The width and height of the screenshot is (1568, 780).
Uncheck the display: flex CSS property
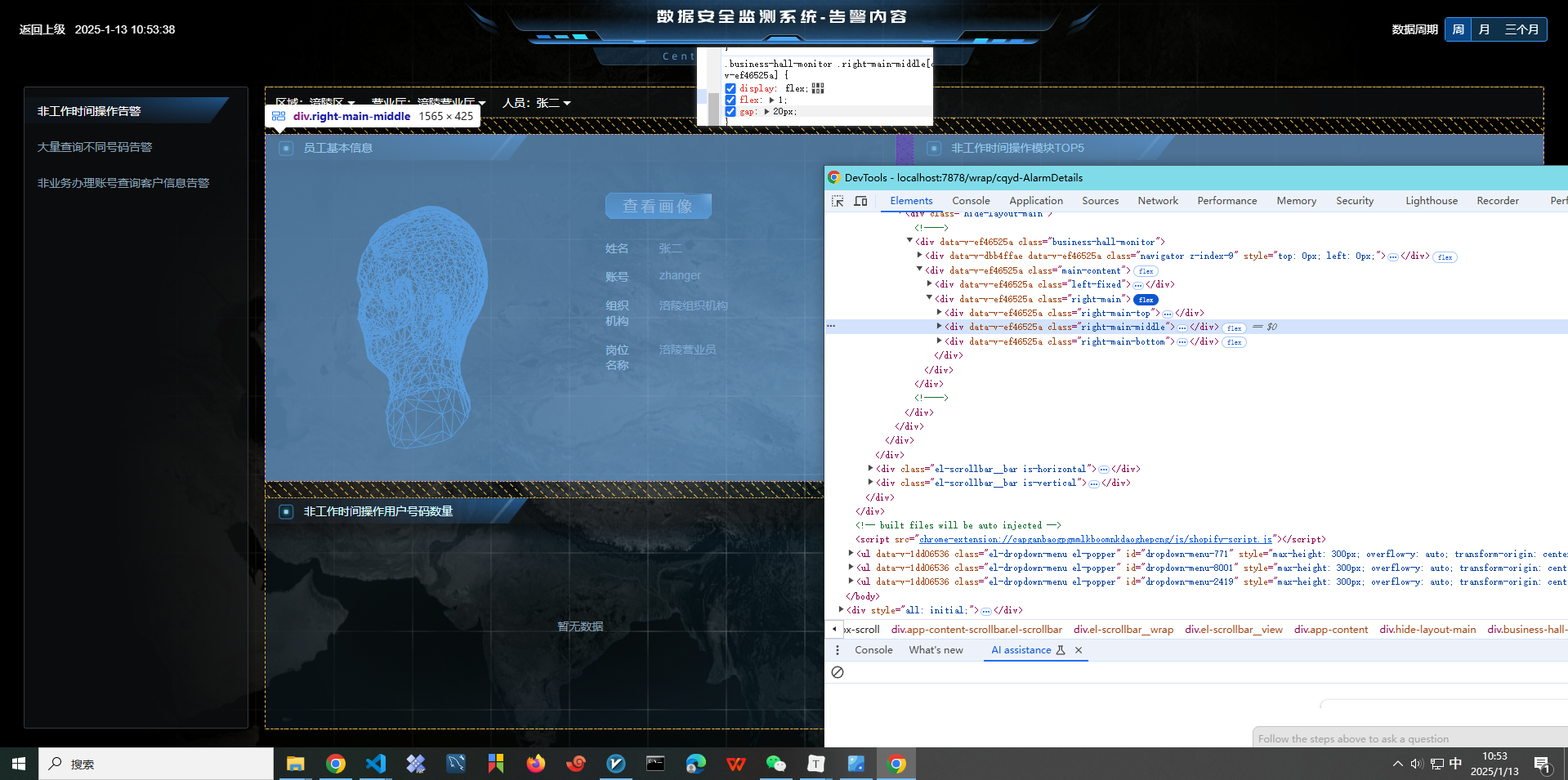pos(730,89)
